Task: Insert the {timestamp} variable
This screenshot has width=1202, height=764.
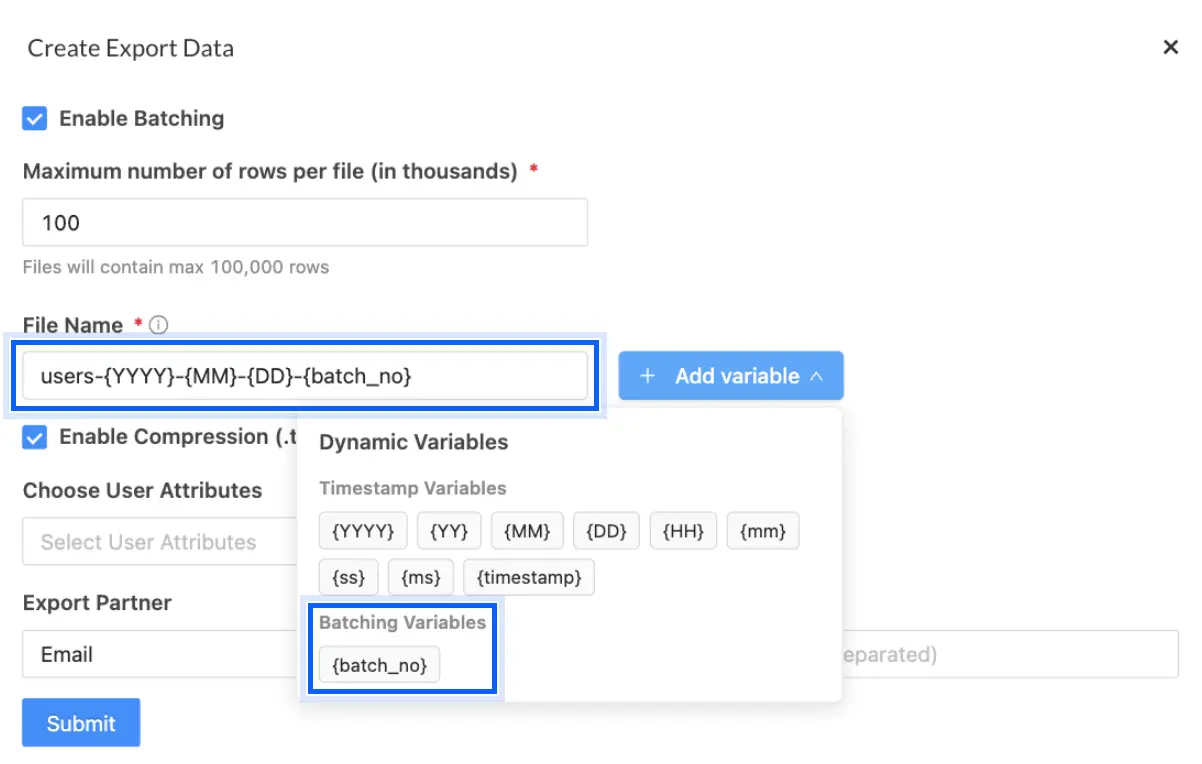Action: [x=529, y=577]
